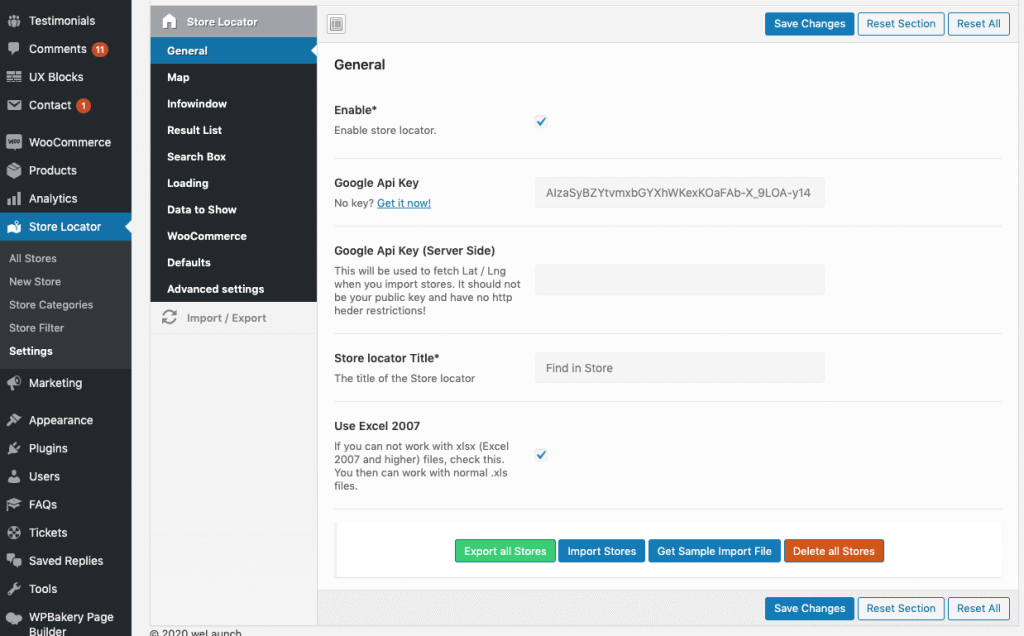This screenshot has width=1024, height=636.
Task: Click the Tickets icon in the admin menu
Action: tap(14, 532)
